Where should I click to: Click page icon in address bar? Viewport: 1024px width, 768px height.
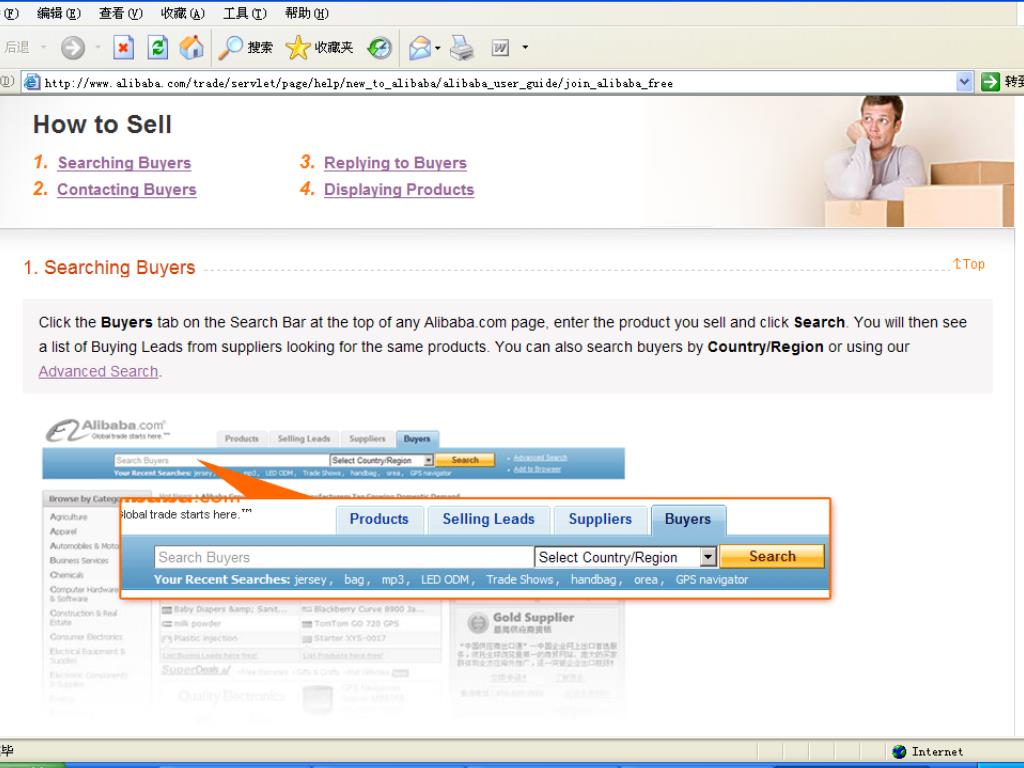(x=31, y=82)
